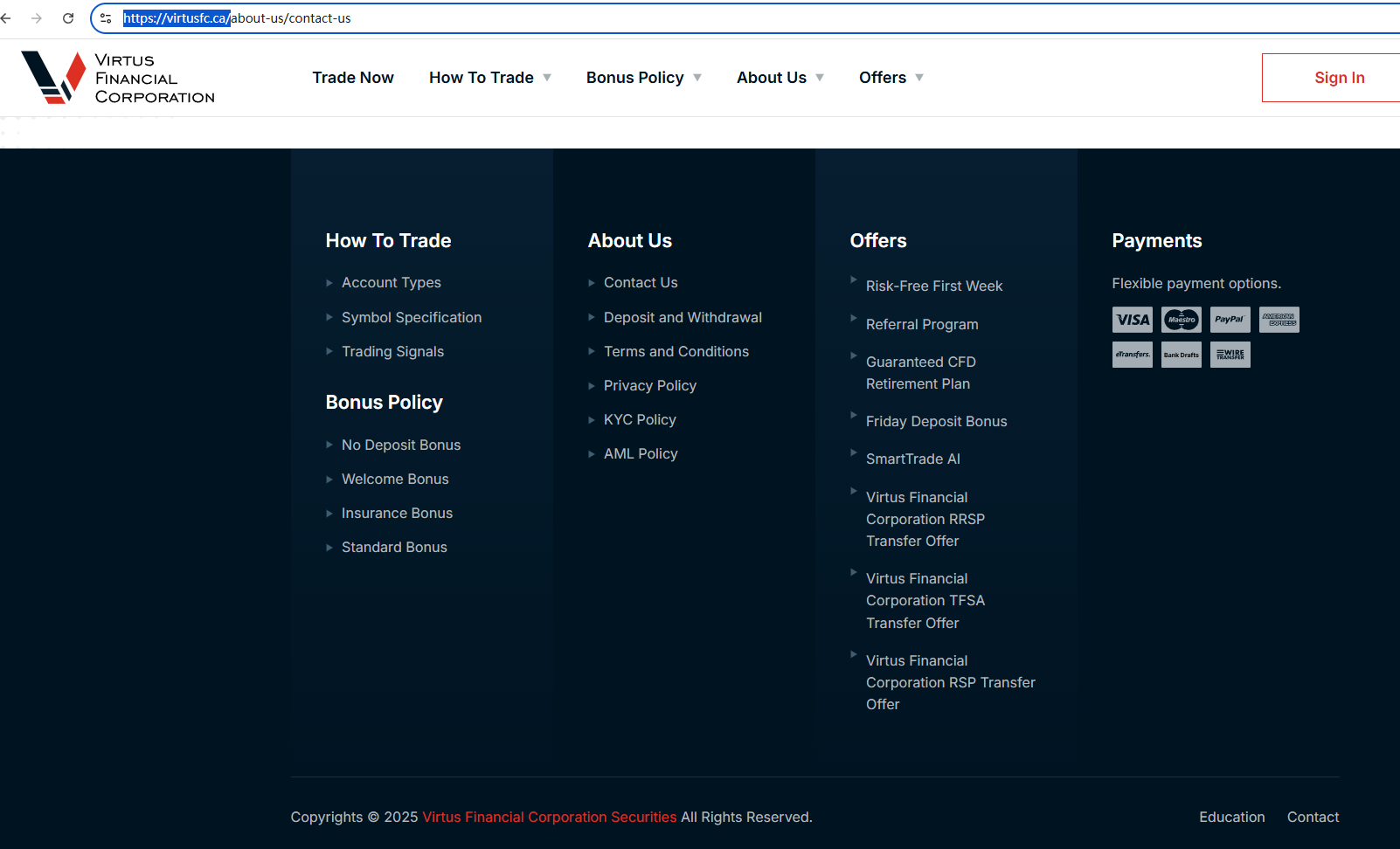
Task: Click the About Us footer heading
Action: click(x=629, y=241)
